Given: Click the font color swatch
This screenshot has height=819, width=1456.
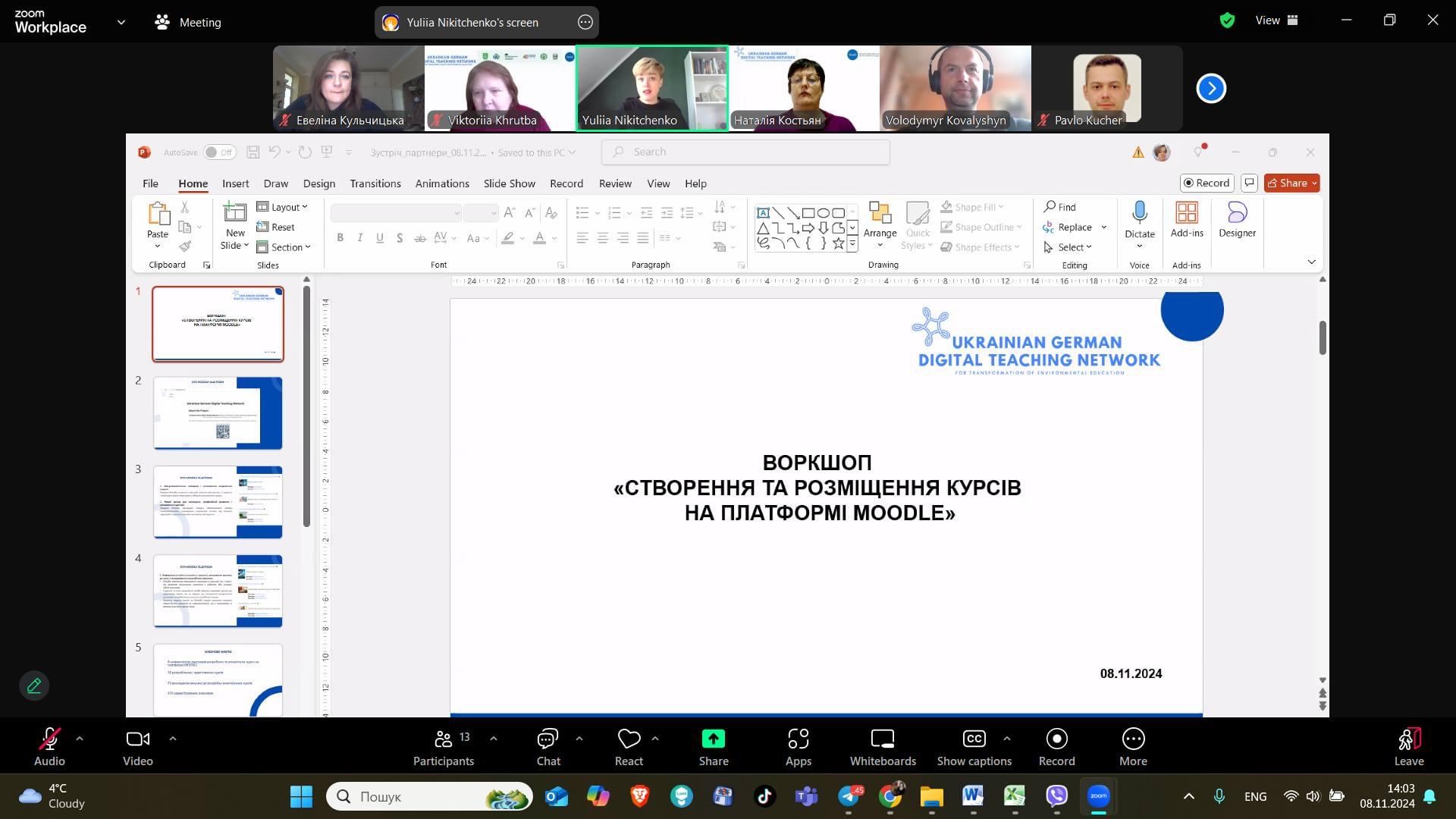Looking at the screenshot, I should click(539, 238).
